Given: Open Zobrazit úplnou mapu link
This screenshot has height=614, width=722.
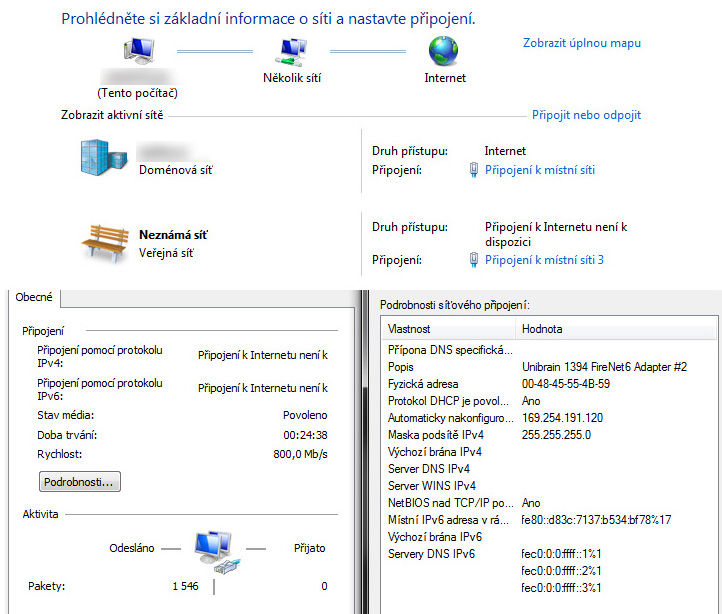Looking at the screenshot, I should point(582,43).
